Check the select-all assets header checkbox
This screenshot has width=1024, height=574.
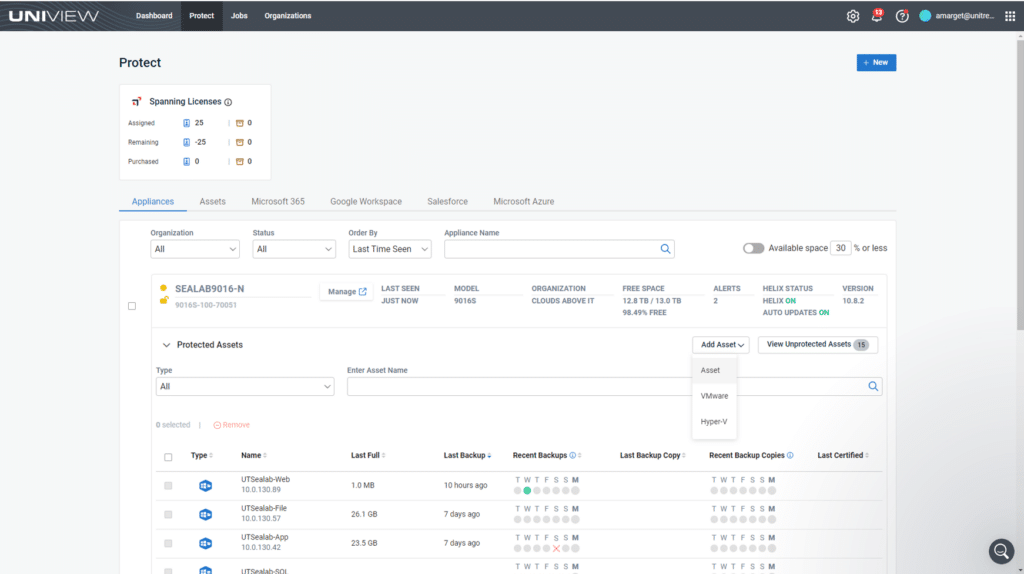168,457
